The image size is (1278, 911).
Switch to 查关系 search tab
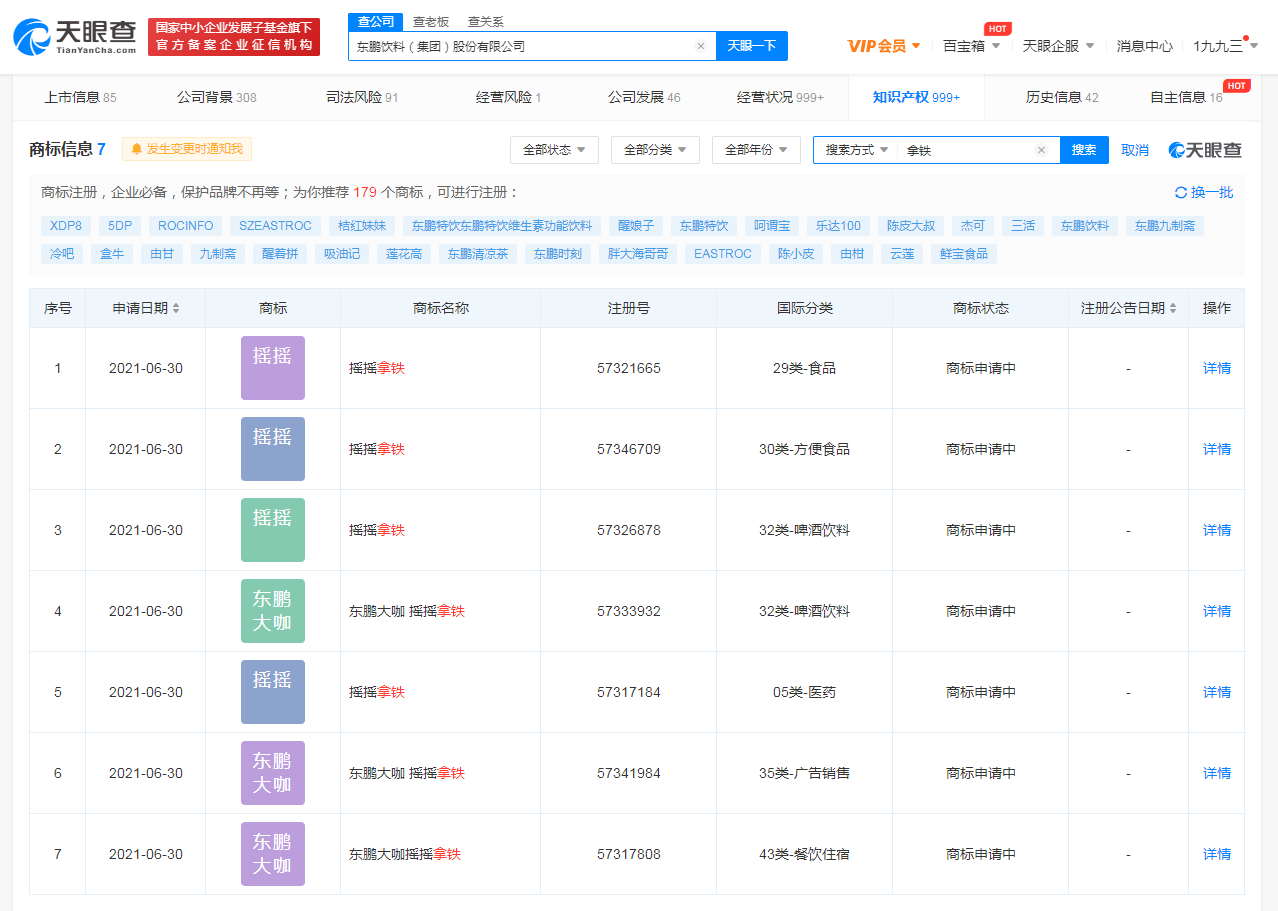486,21
